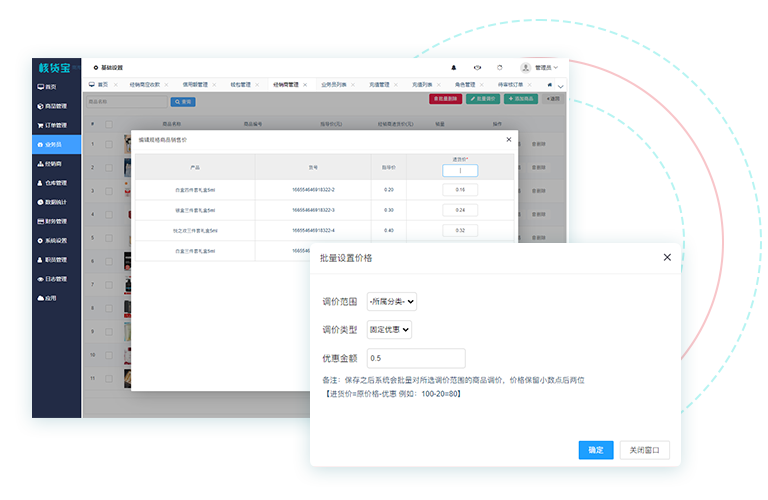Open 数据统计 in the sidebar

click(x=54, y=202)
